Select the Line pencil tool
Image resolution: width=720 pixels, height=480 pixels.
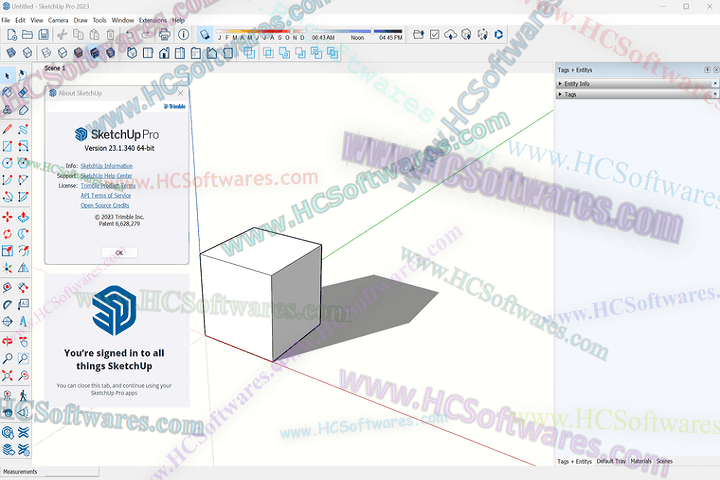coord(7,129)
